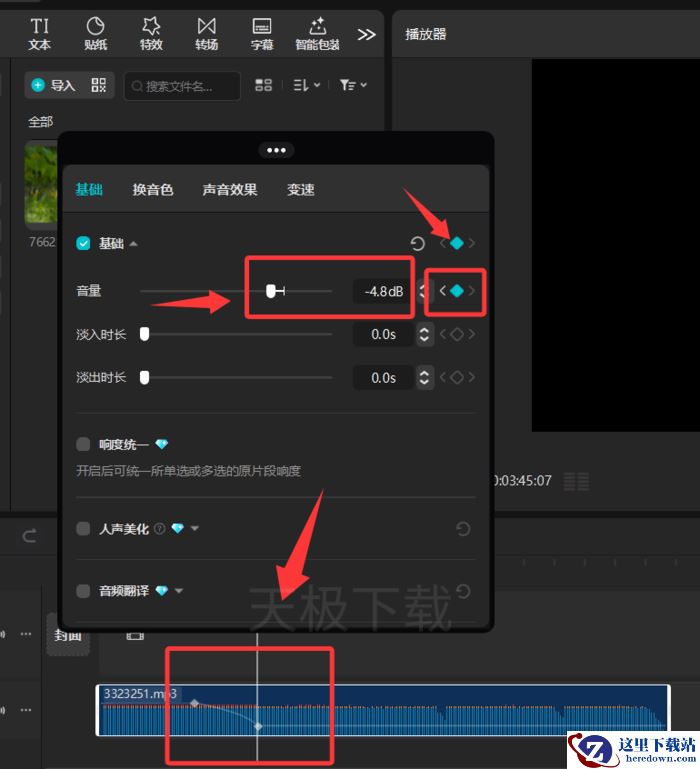Toggle the 音量 keyframe diamond

(457, 291)
